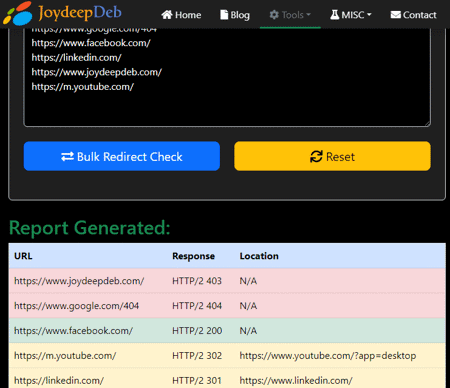Expand the MISC dropdown menu
This screenshot has width=450, height=388.
click(351, 15)
